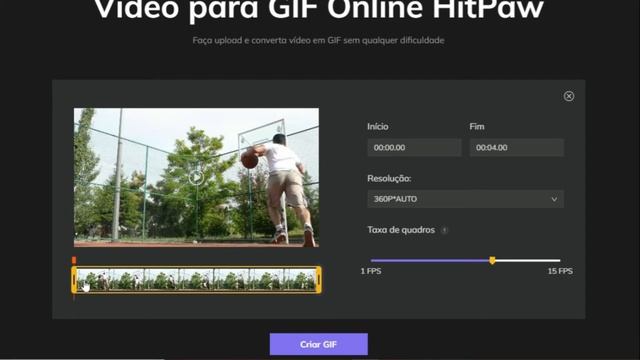Image resolution: width=640 pixels, height=360 pixels.
Task: Click the Fim time field
Action: click(516, 147)
